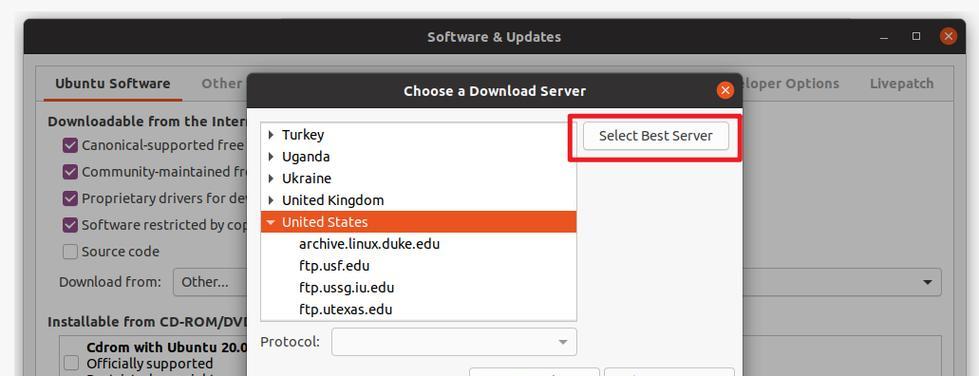Open the Protocol dropdown

454,342
